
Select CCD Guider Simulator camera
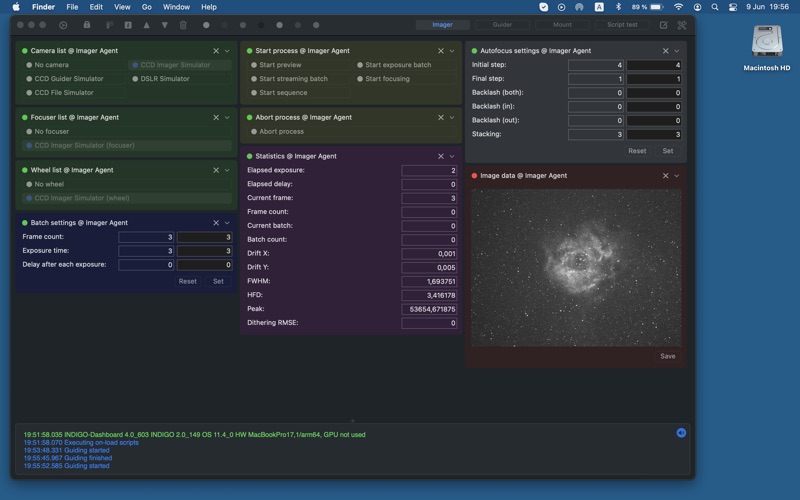coord(73,79)
